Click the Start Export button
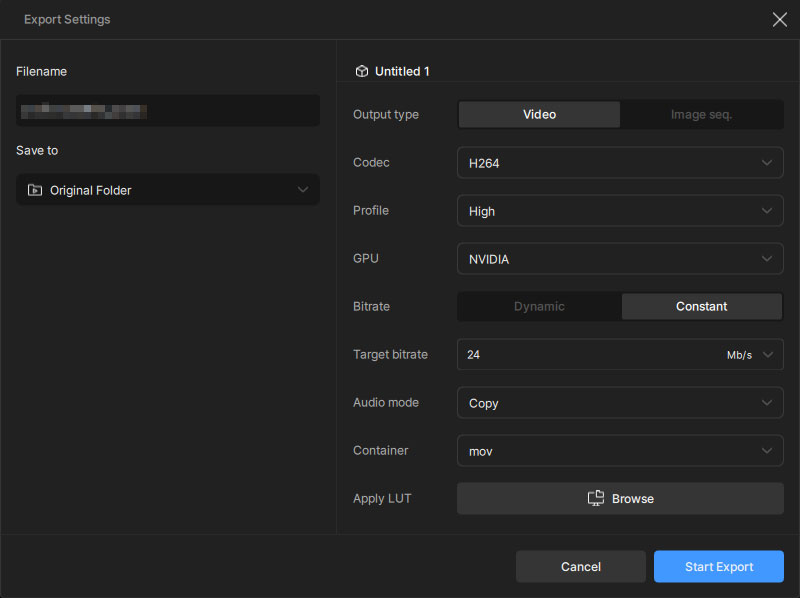Screen dimensions: 800x598 [719, 567]
